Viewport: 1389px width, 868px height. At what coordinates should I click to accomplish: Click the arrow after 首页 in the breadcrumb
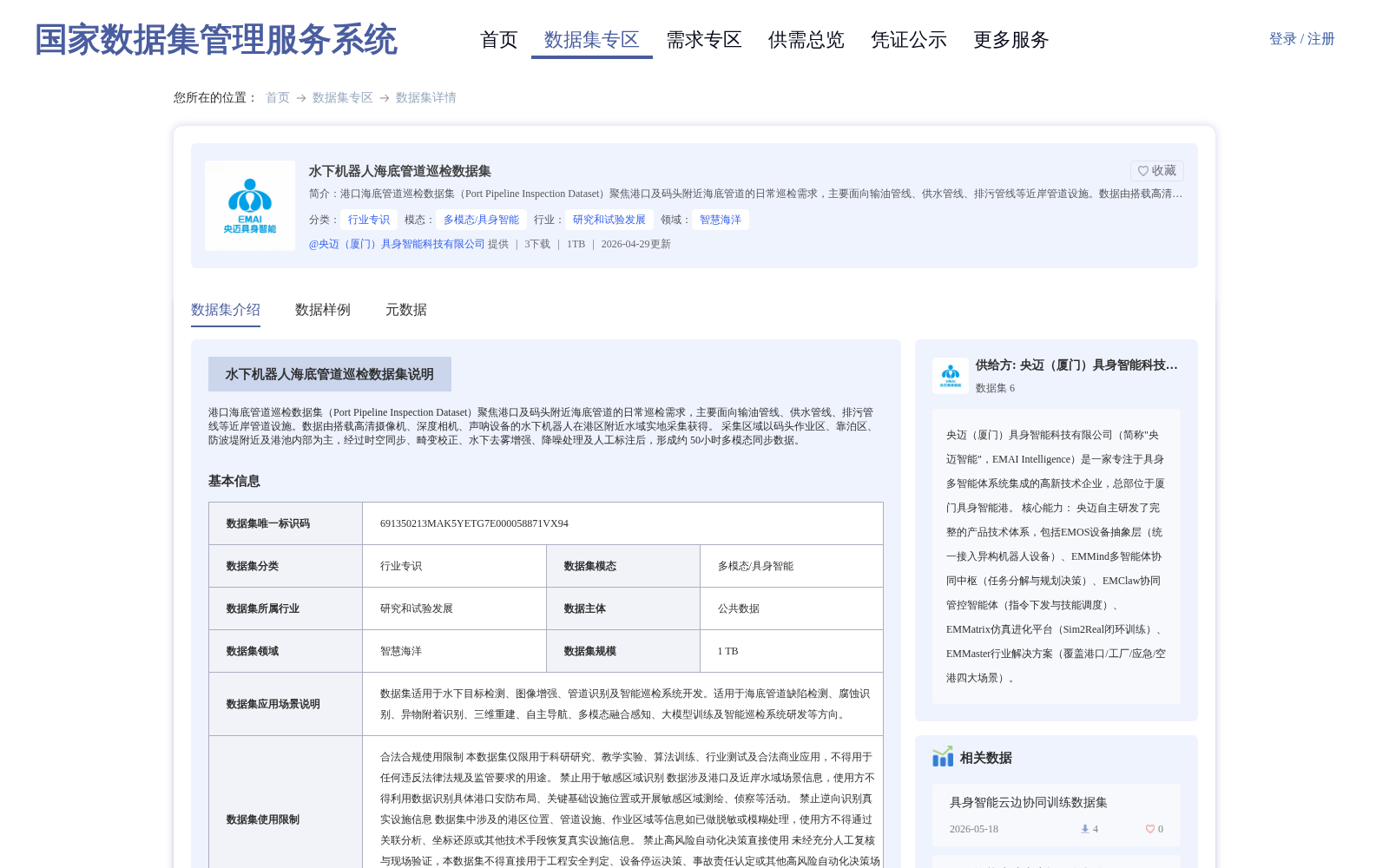click(301, 98)
